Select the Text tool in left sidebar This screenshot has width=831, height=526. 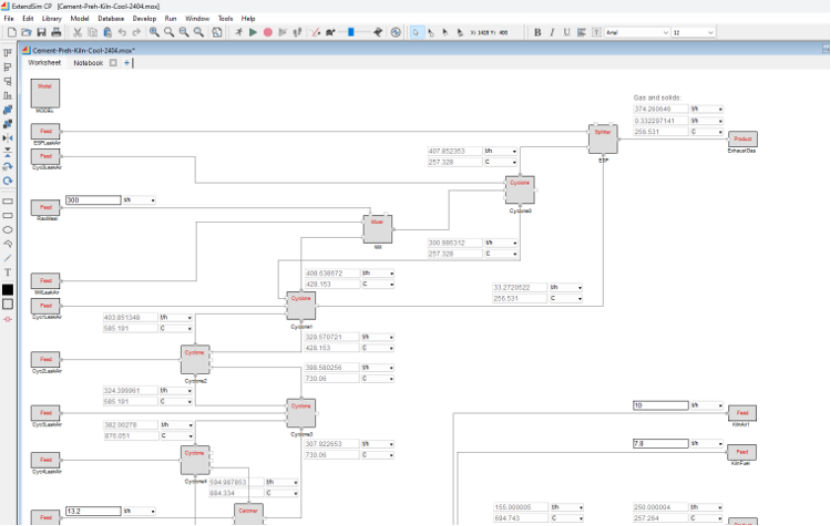click(8, 272)
